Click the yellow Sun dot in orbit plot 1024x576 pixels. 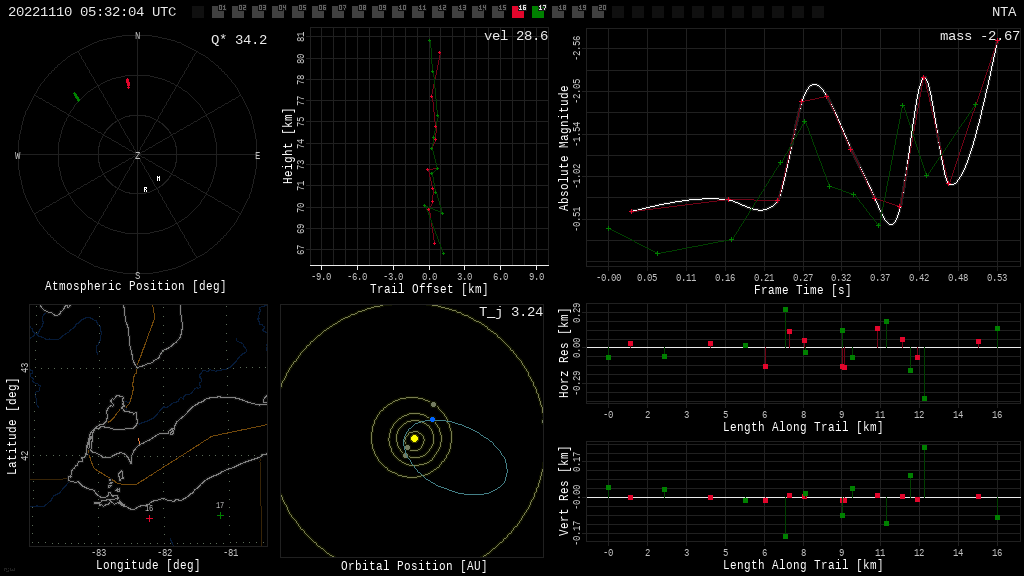(414, 438)
